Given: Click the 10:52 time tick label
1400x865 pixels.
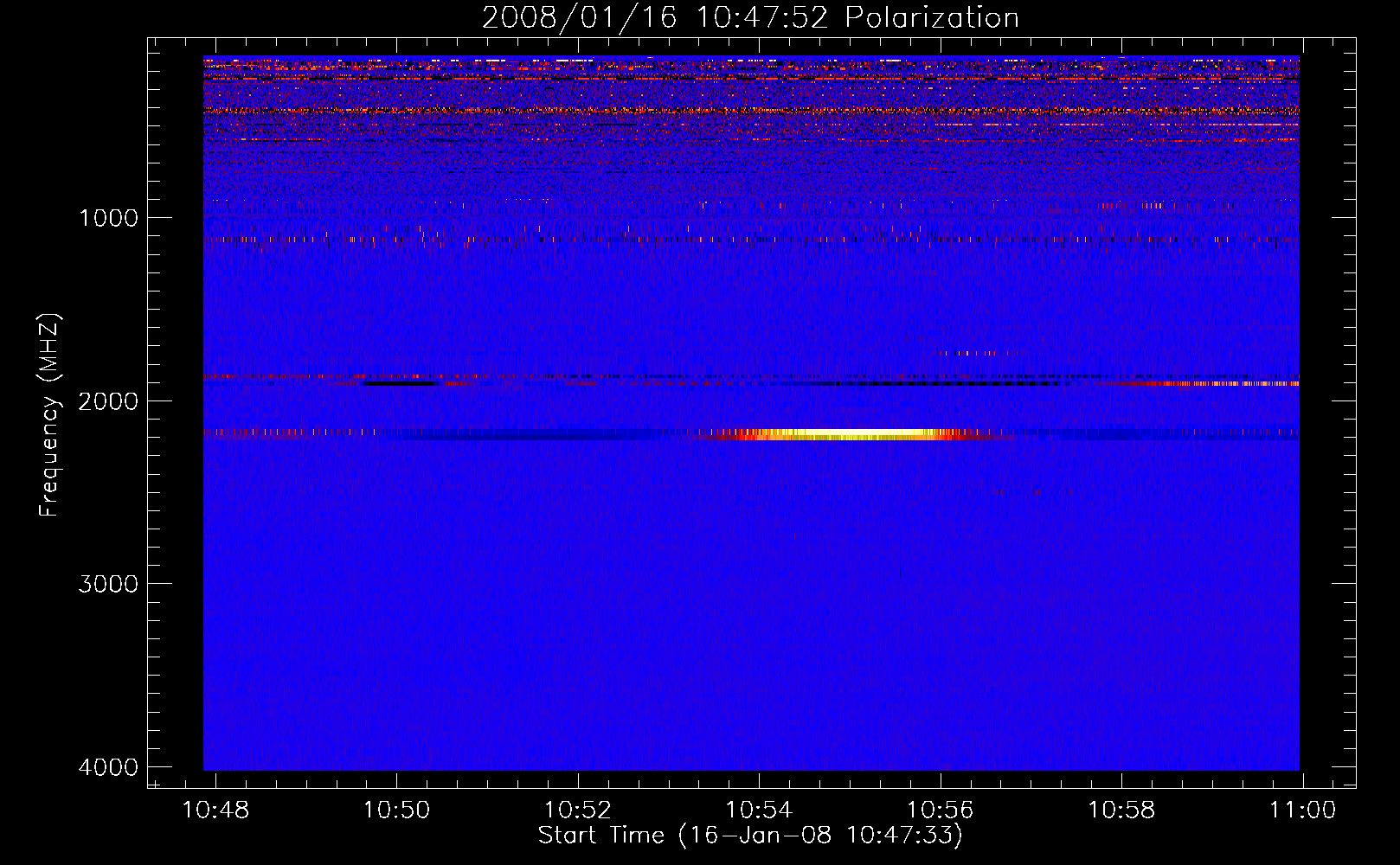Looking at the screenshot, I should click(x=578, y=810).
